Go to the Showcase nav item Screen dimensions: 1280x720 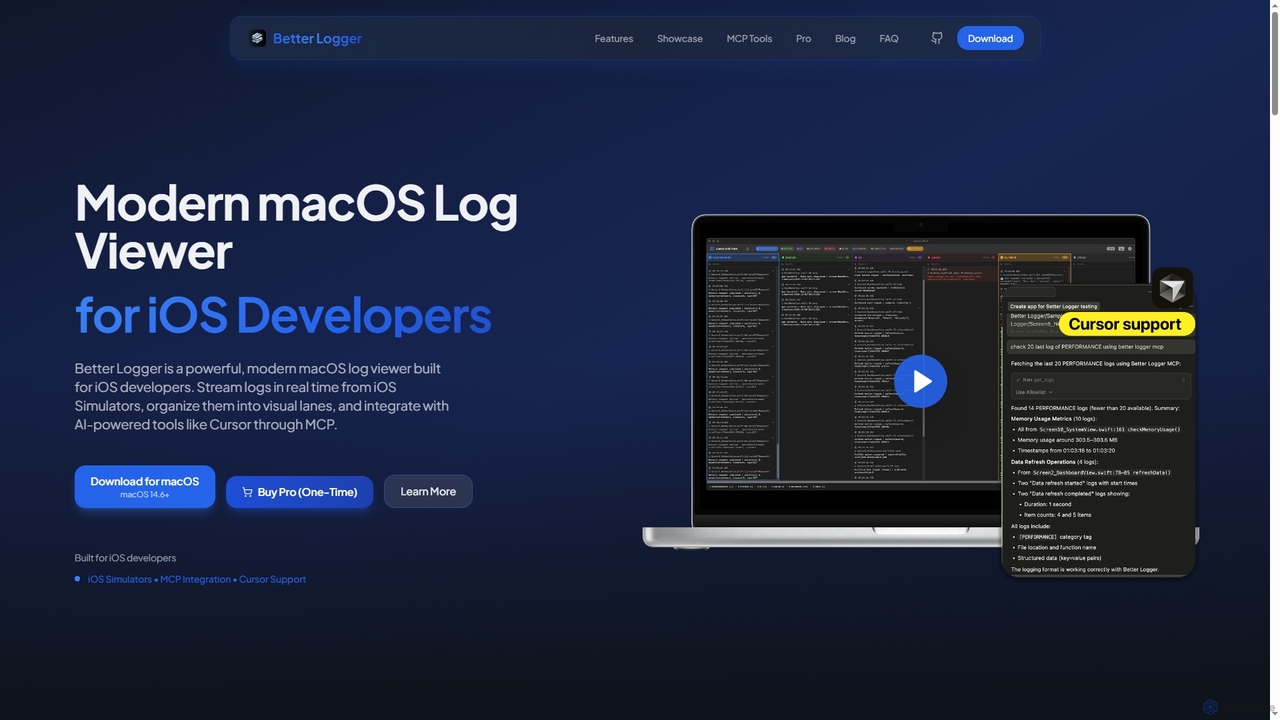(680, 38)
